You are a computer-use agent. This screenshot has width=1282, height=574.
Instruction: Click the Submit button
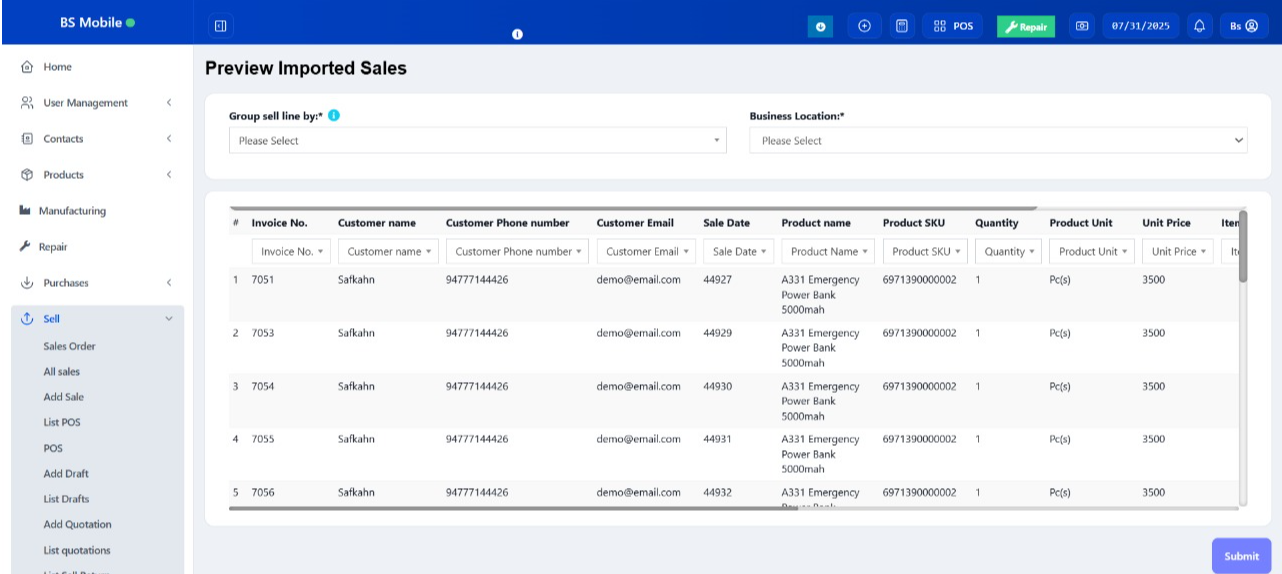(x=1241, y=556)
